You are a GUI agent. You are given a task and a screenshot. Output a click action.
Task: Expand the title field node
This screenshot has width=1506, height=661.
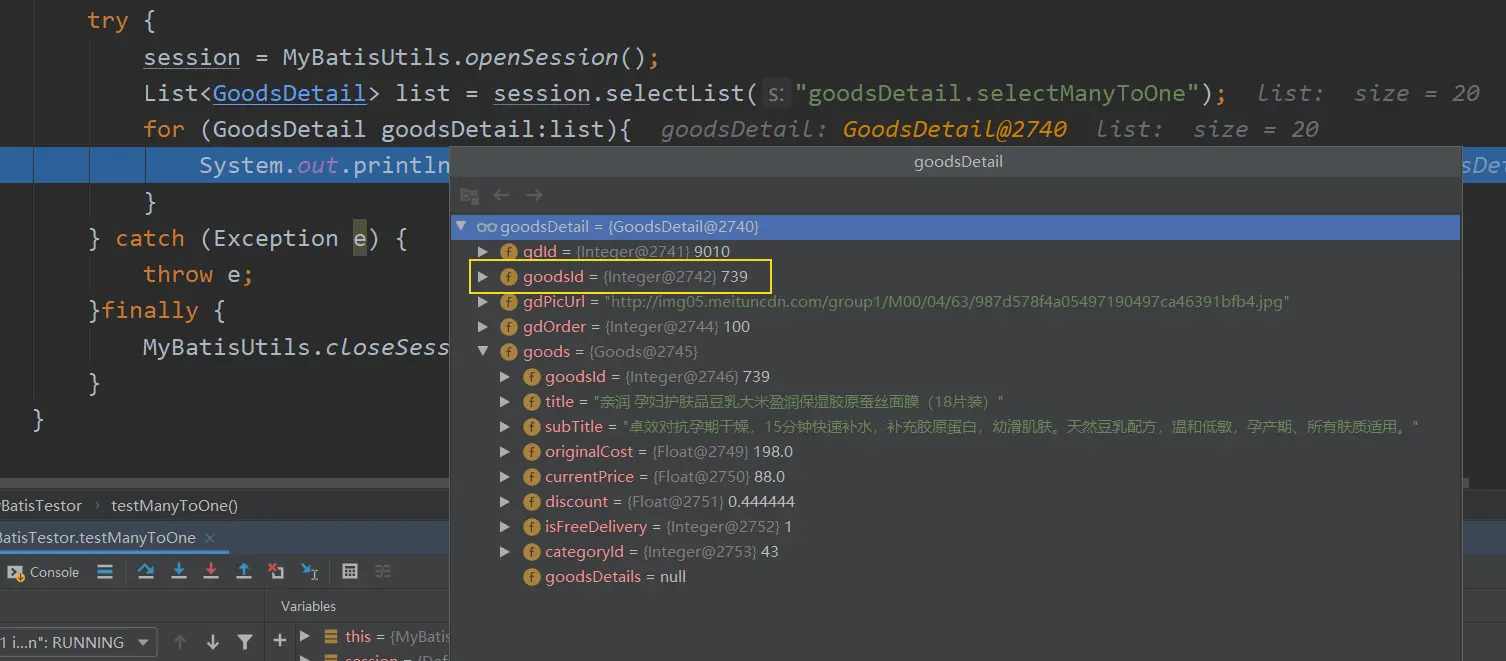tap(506, 402)
